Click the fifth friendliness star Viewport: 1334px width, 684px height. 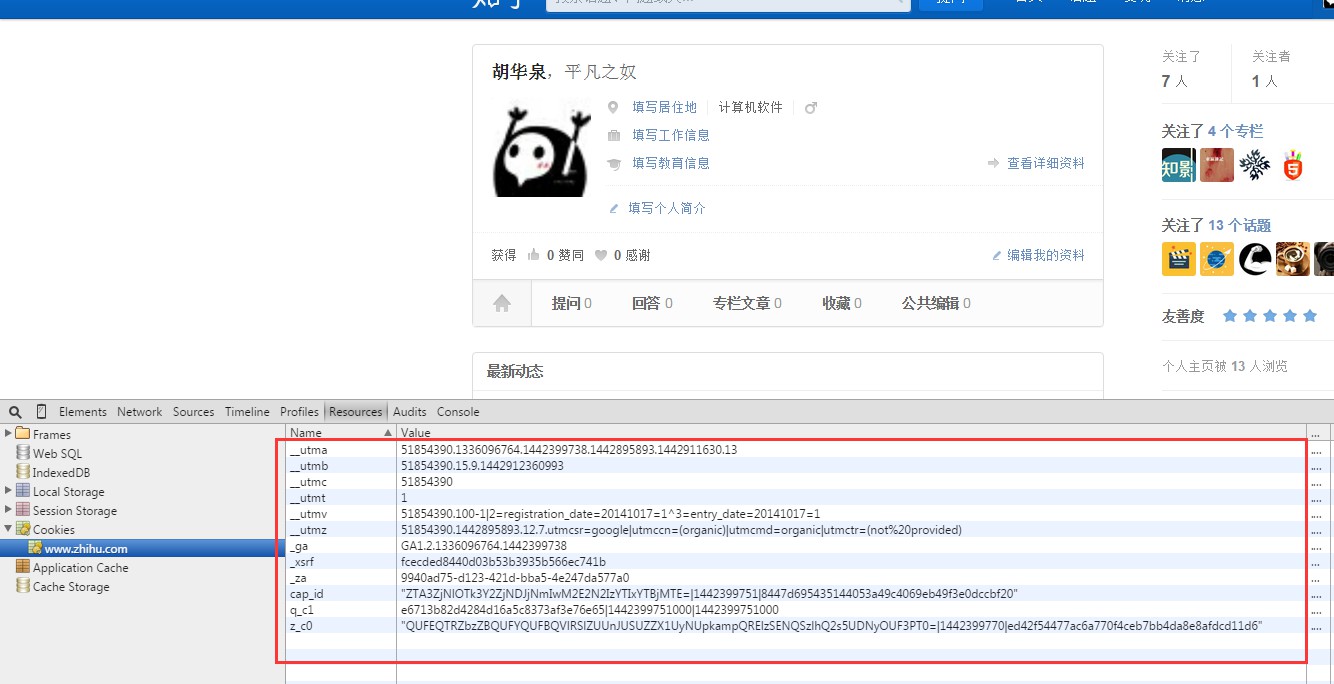point(1310,315)
